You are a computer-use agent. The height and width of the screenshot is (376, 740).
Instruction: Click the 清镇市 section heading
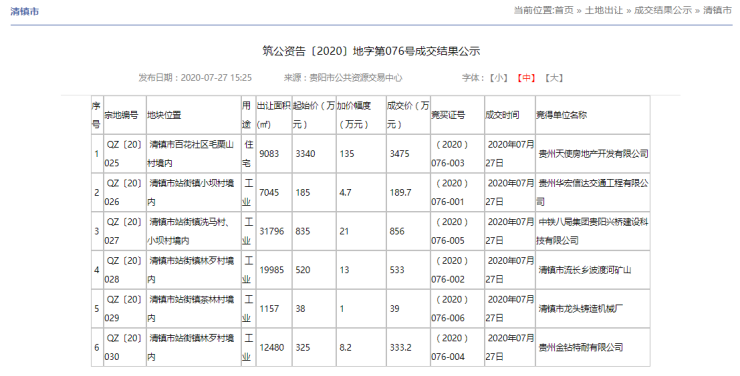pyautogui.click(x=25, y=11)
